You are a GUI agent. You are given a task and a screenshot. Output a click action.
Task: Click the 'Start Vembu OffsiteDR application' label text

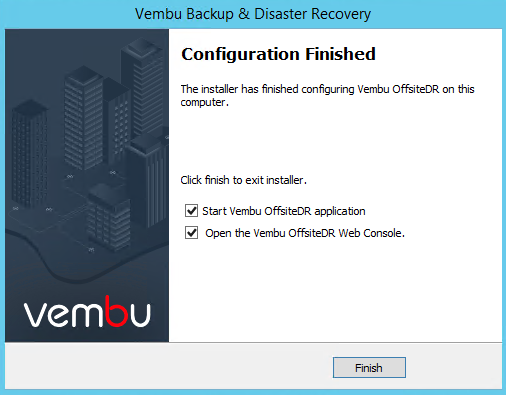284,211
